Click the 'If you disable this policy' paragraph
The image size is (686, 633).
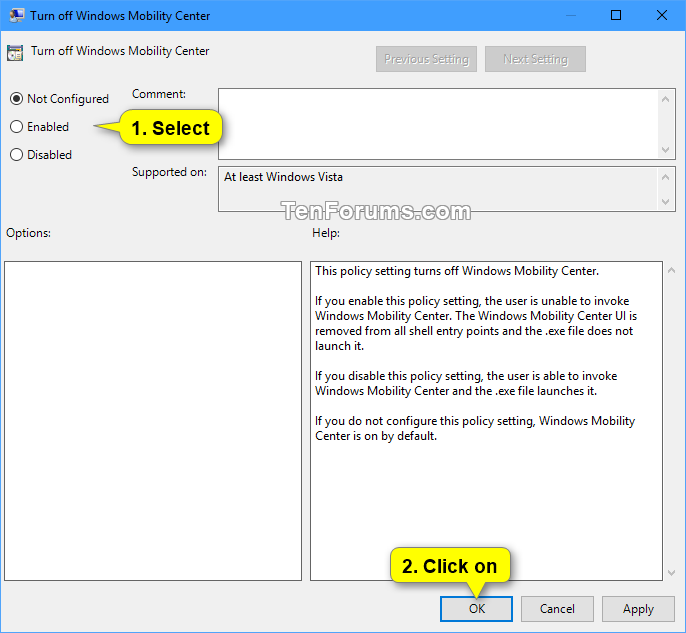coord(466,383)
